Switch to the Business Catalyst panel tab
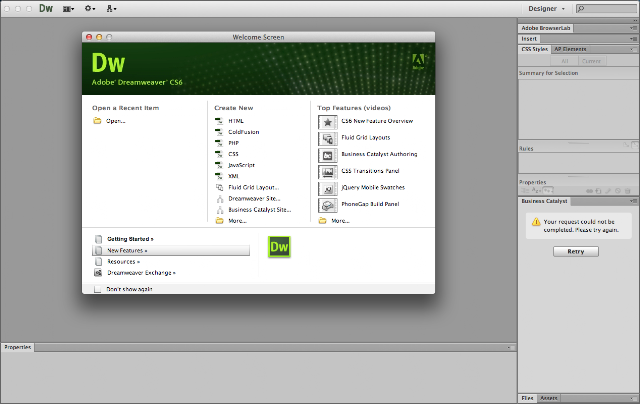Image resolution: width=640 pixels, height=404 pixels. [x=544, y=201]
